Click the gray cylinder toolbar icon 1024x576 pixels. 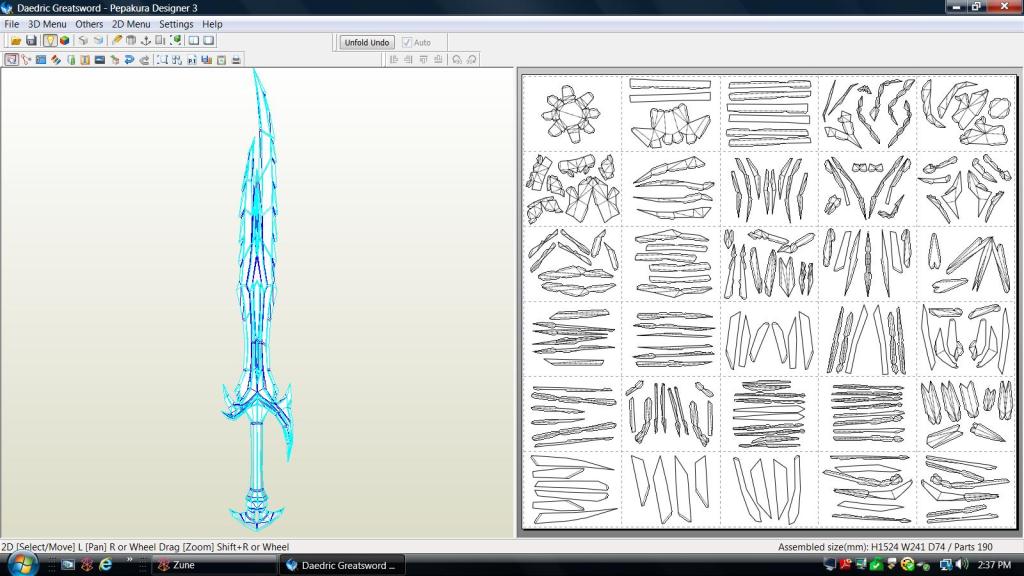(x=131, y=40)
